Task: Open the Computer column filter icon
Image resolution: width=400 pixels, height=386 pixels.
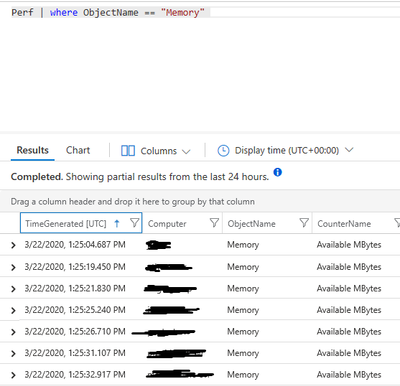Action: (x=214, y=223)
